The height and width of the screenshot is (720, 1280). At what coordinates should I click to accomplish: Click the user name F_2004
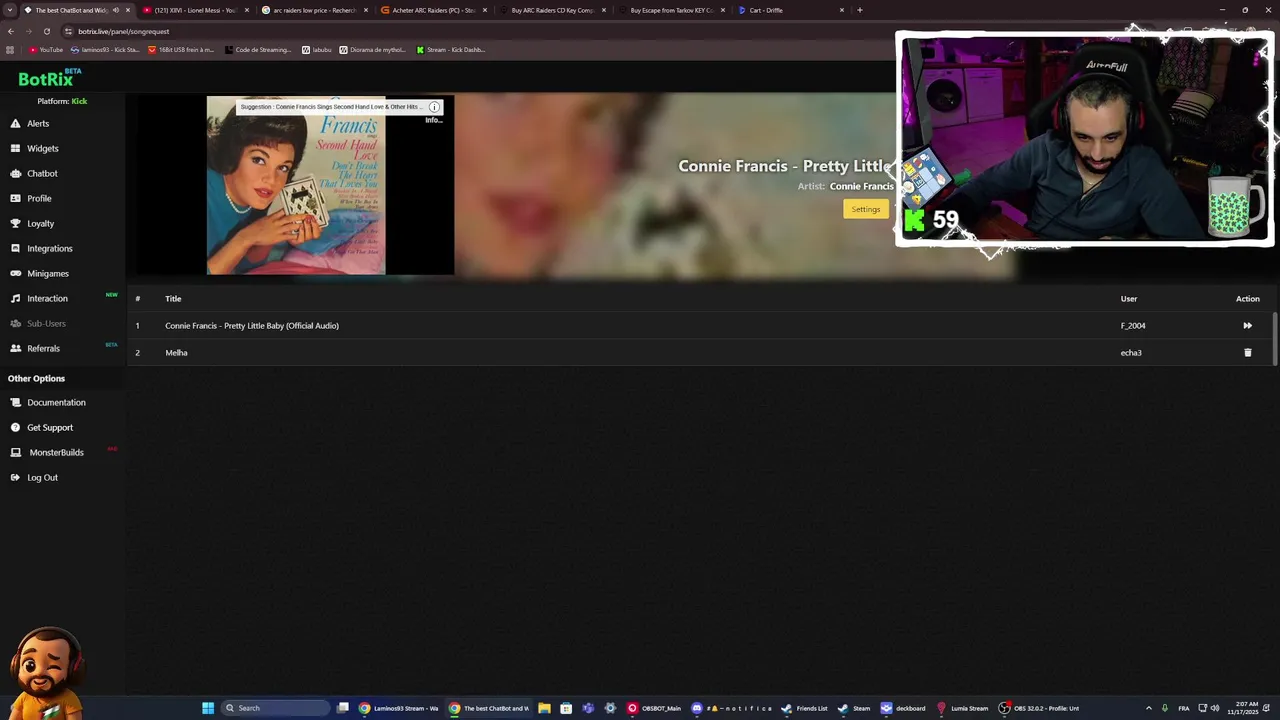[1133, 325]
